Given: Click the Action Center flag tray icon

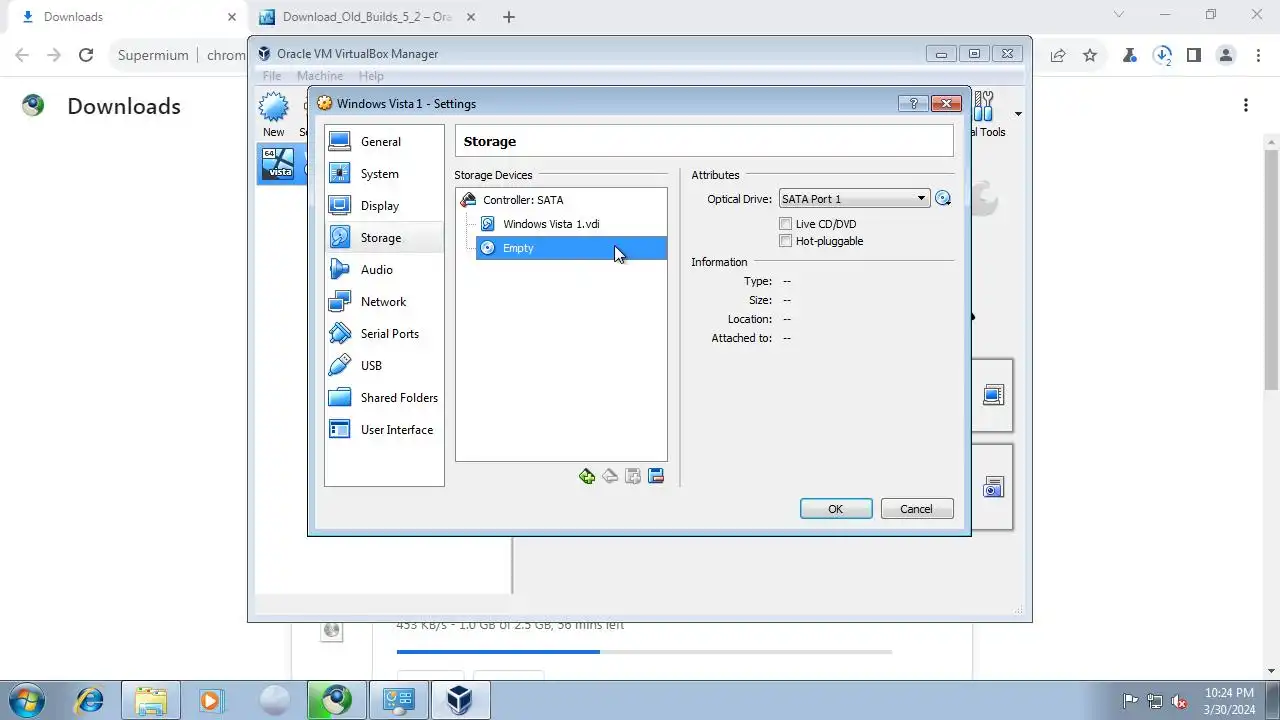Looking at the screenshot, I should coord(1131,701).
